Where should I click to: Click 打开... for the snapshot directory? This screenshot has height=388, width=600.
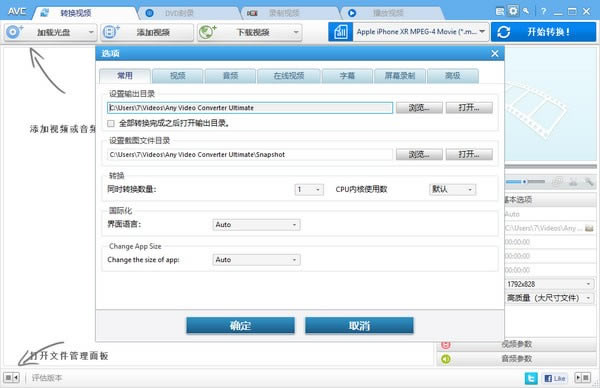click(x=469, y=155)
